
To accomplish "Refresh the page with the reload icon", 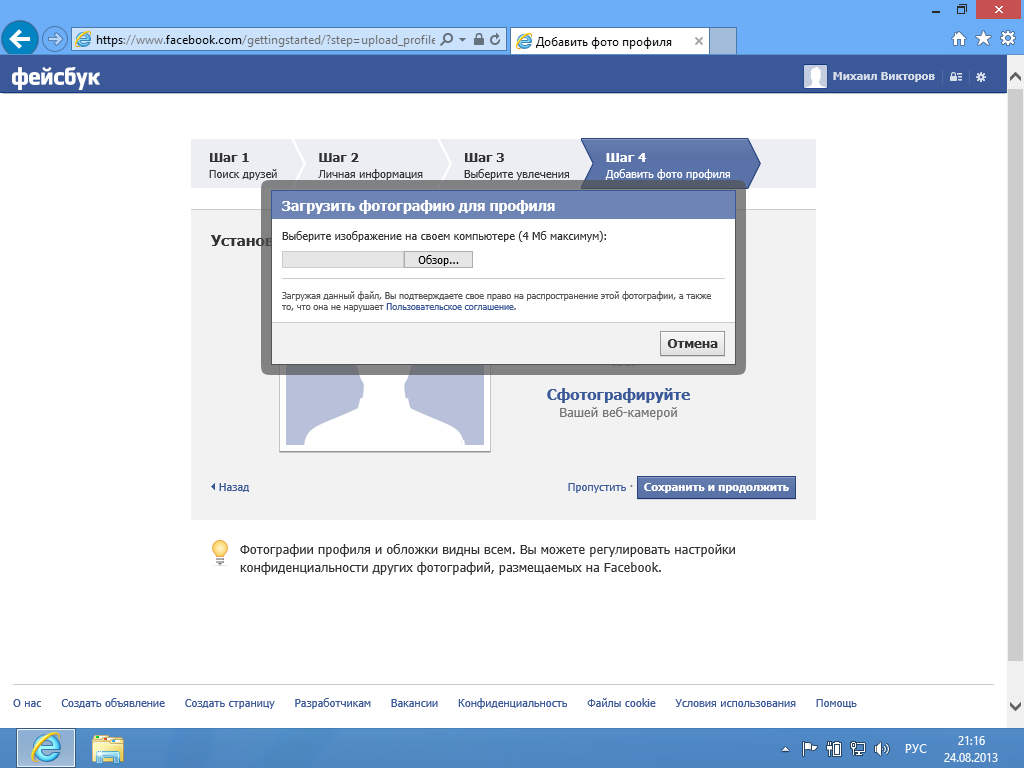I will click(495, 40).
